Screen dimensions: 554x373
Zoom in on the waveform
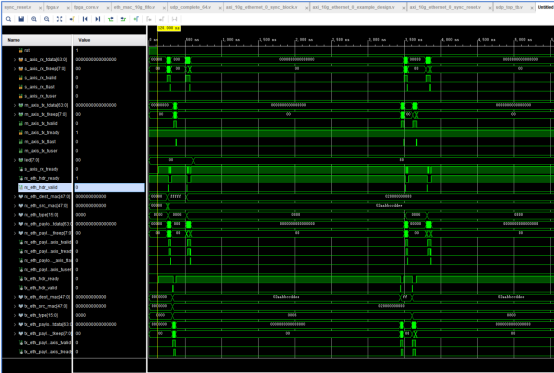pyautogui.click(x=34, y=19)
